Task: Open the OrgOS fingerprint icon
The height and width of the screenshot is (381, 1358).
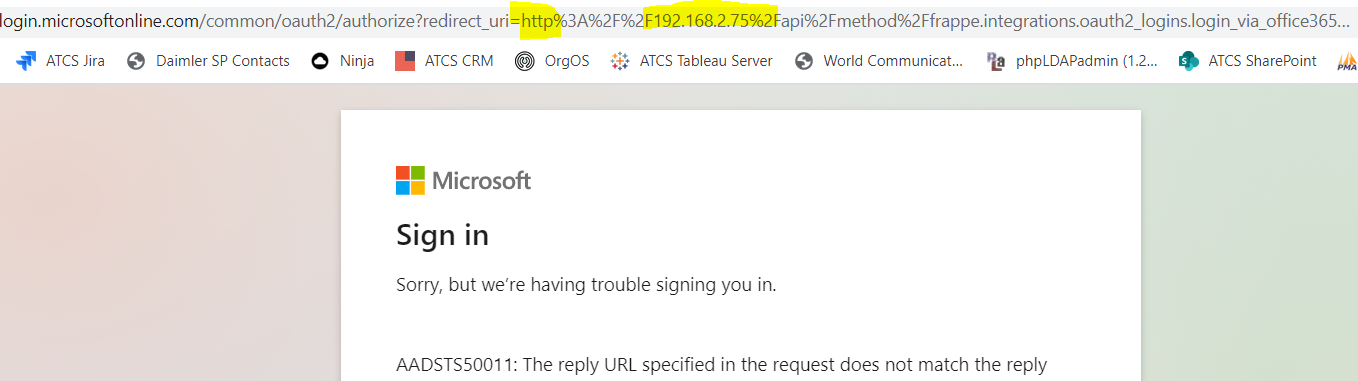Action: [x=525, y=61]
